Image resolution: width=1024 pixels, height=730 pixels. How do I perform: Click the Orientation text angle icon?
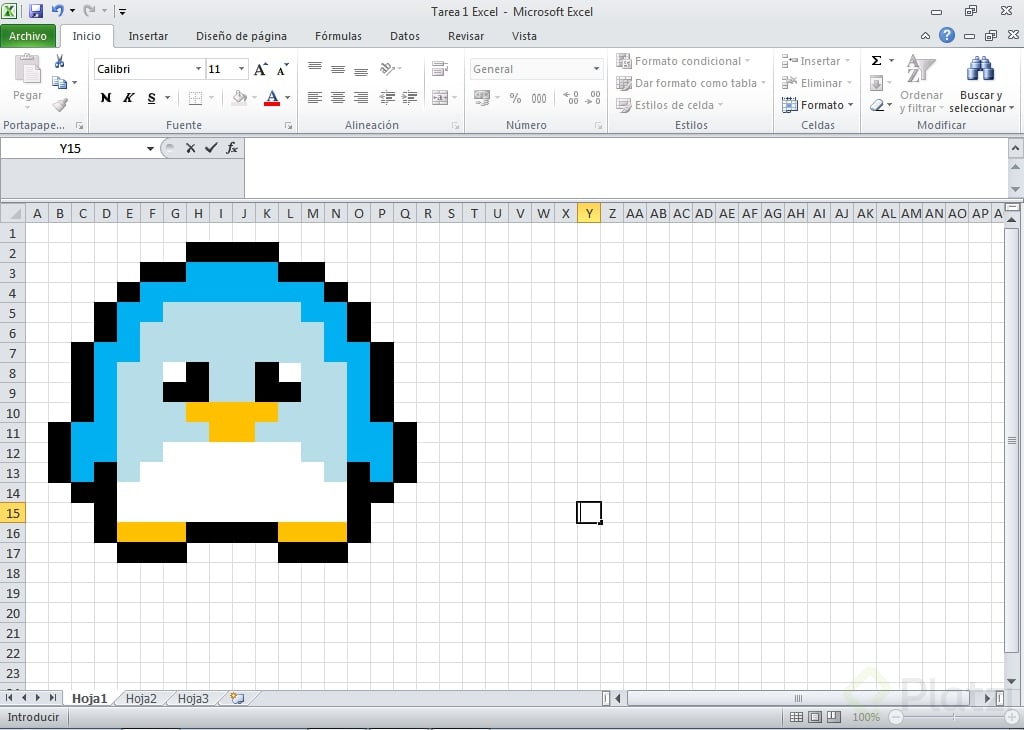388,68
